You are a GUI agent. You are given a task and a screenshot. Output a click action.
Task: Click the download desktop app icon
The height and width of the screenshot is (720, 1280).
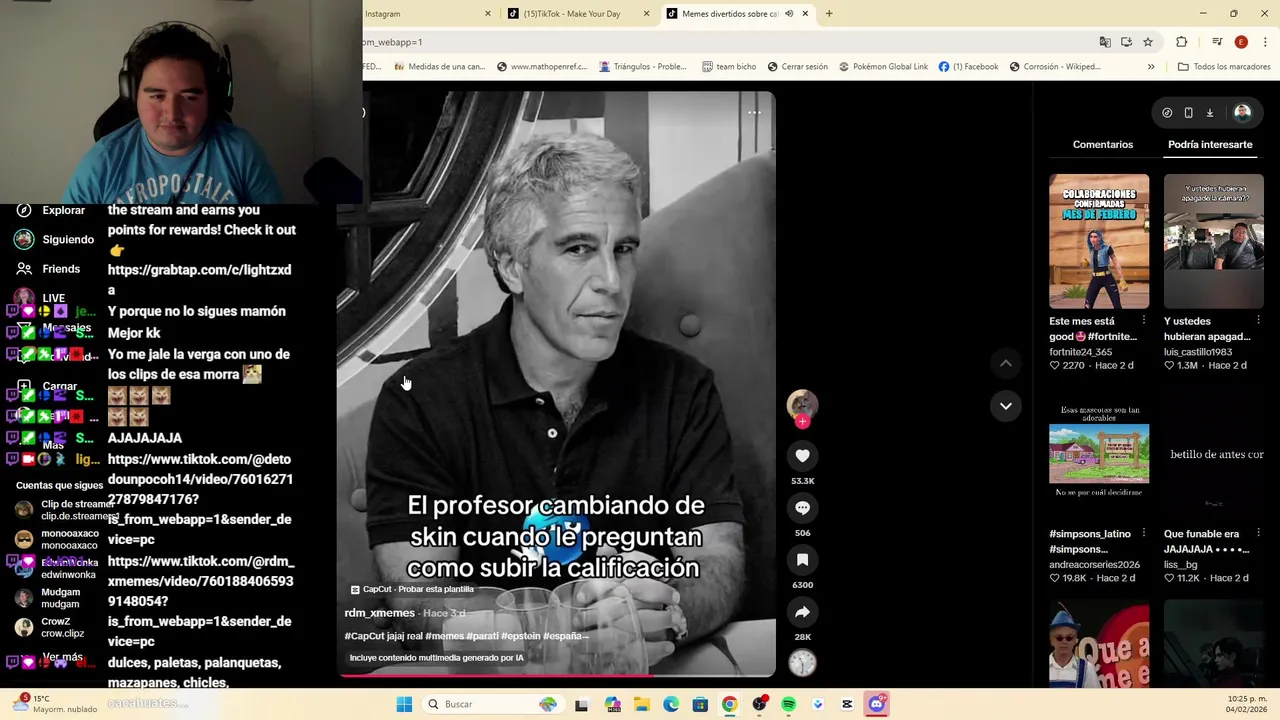click(1209, 113)
